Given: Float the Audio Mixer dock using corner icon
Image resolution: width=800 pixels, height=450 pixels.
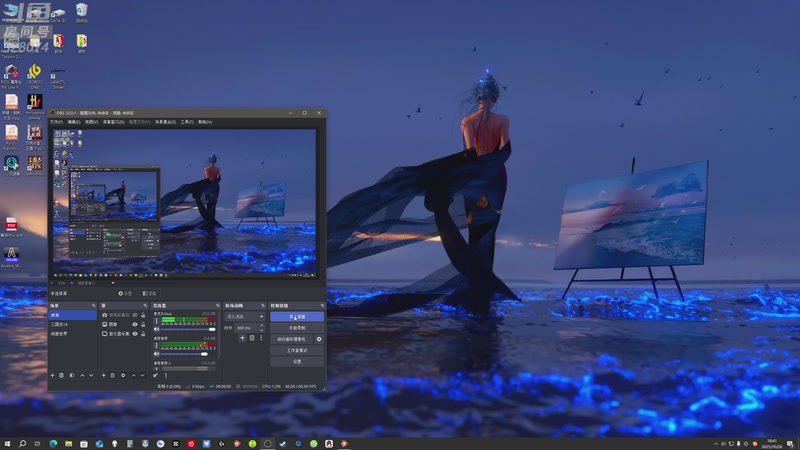Looking at the screenshot, I should (218, 306).
